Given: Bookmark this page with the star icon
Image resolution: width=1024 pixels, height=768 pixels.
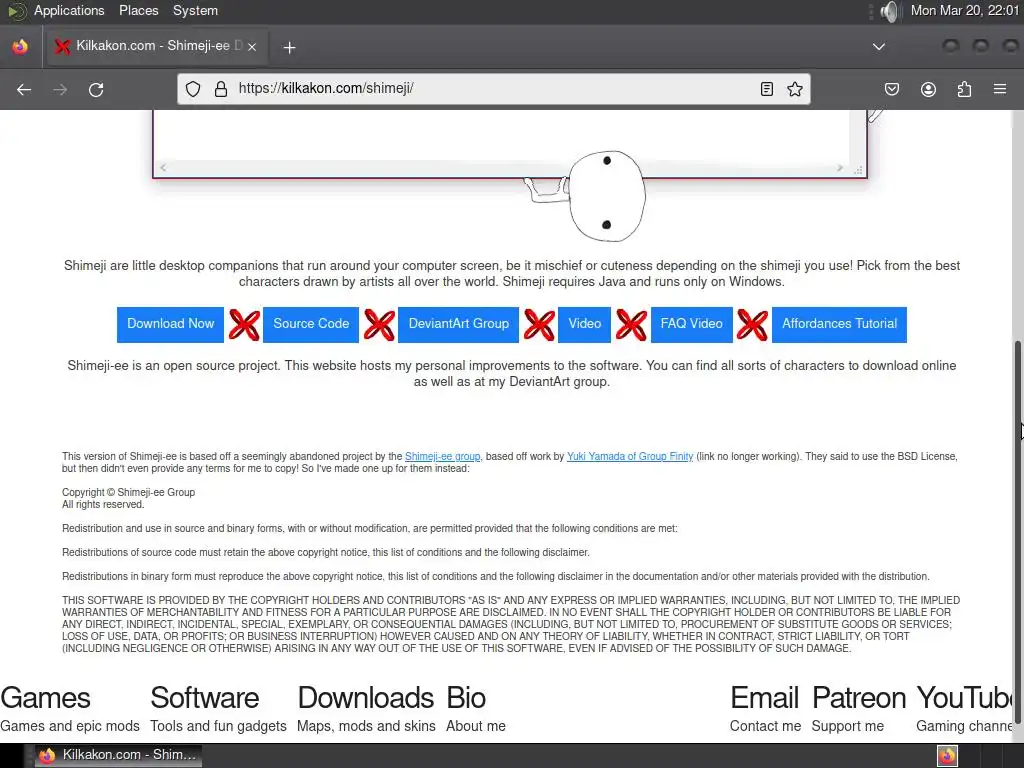Looking at the screenshot, I should point(795,89).
